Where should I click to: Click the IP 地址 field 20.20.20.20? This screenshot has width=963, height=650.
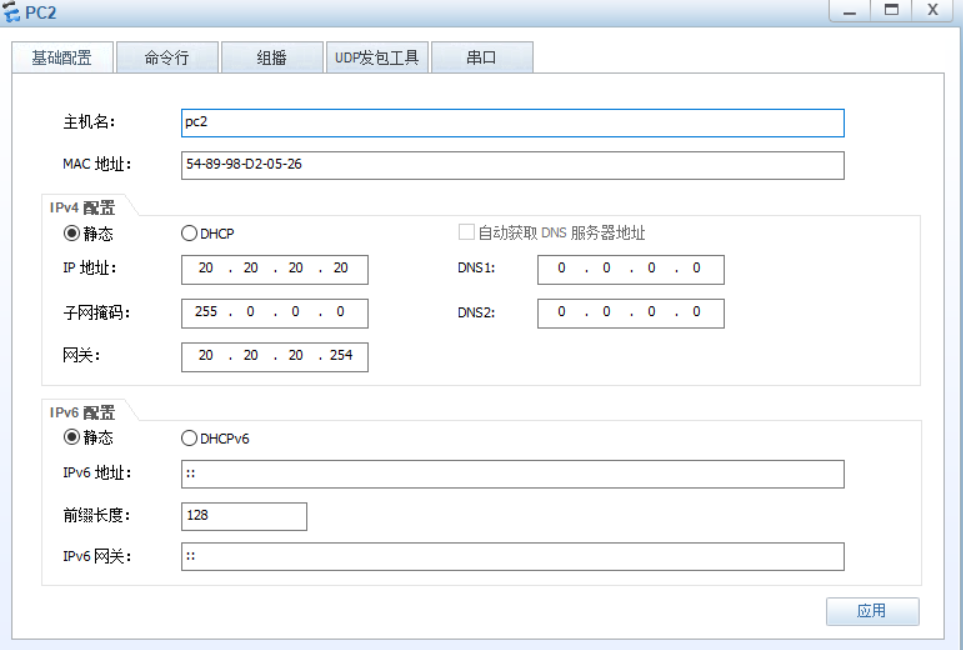(275, 270)
